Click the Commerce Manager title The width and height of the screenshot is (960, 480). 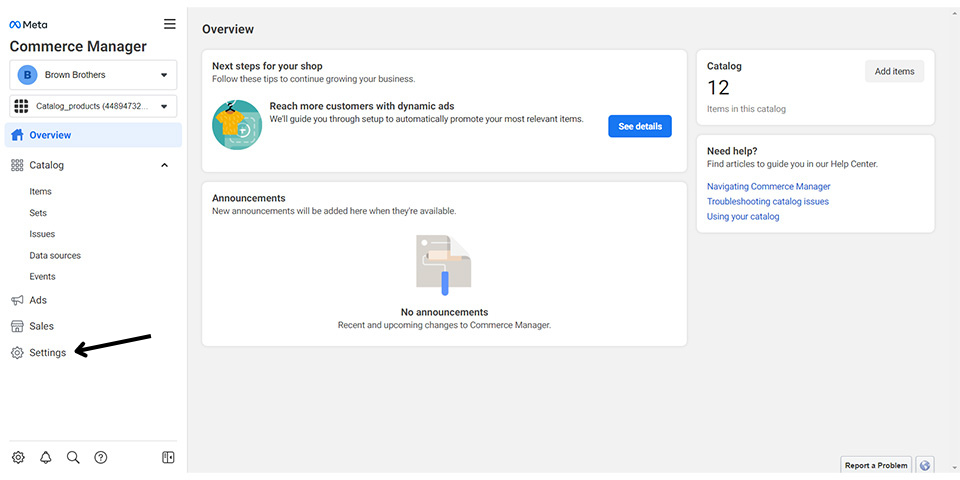(78, 47)
